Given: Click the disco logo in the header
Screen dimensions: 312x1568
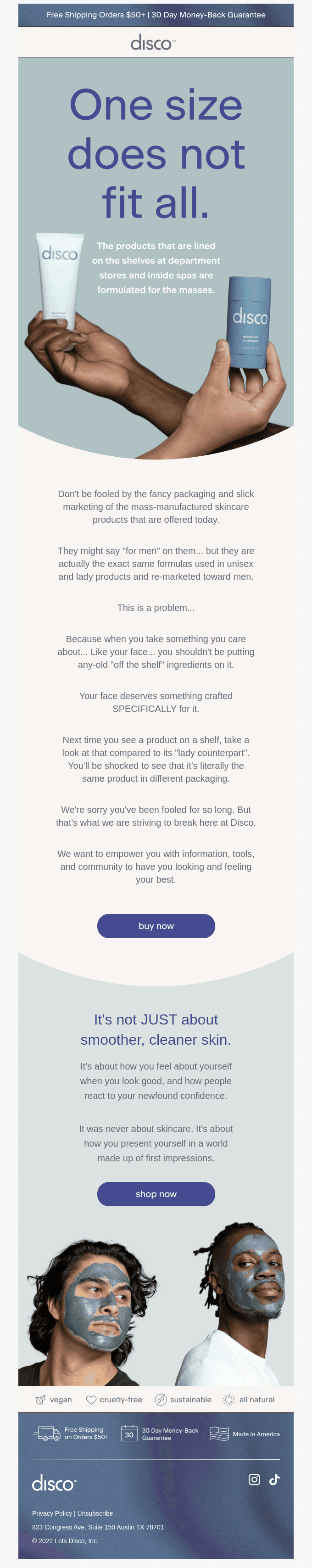Looking at the screenshot, I should [153, 43].
